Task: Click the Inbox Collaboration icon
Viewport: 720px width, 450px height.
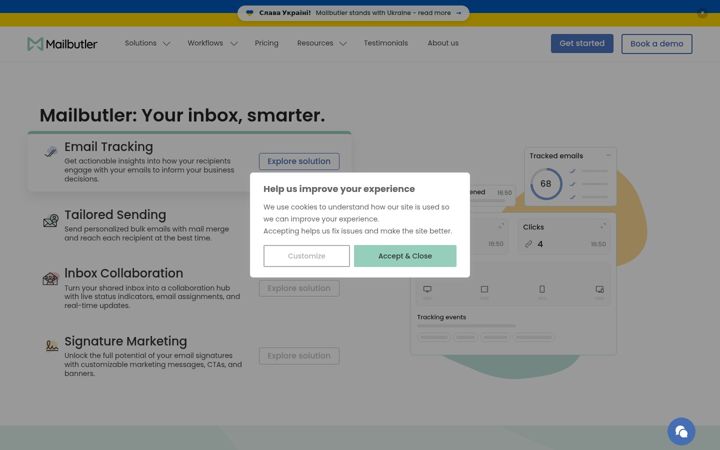Action: click(x=51, y=279)
